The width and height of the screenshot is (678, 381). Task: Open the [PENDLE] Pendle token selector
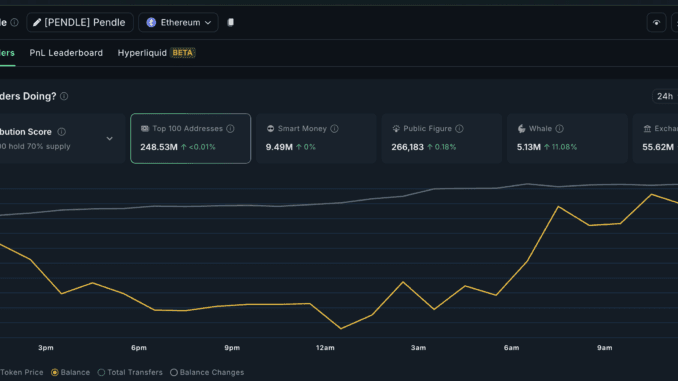tap(80, 22)
